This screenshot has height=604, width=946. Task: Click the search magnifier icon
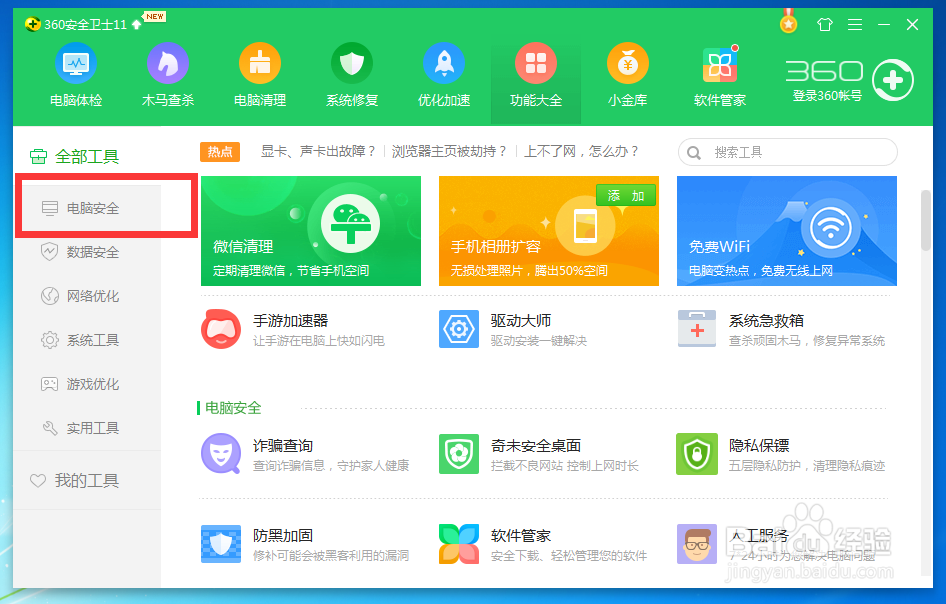coord(694,153)
